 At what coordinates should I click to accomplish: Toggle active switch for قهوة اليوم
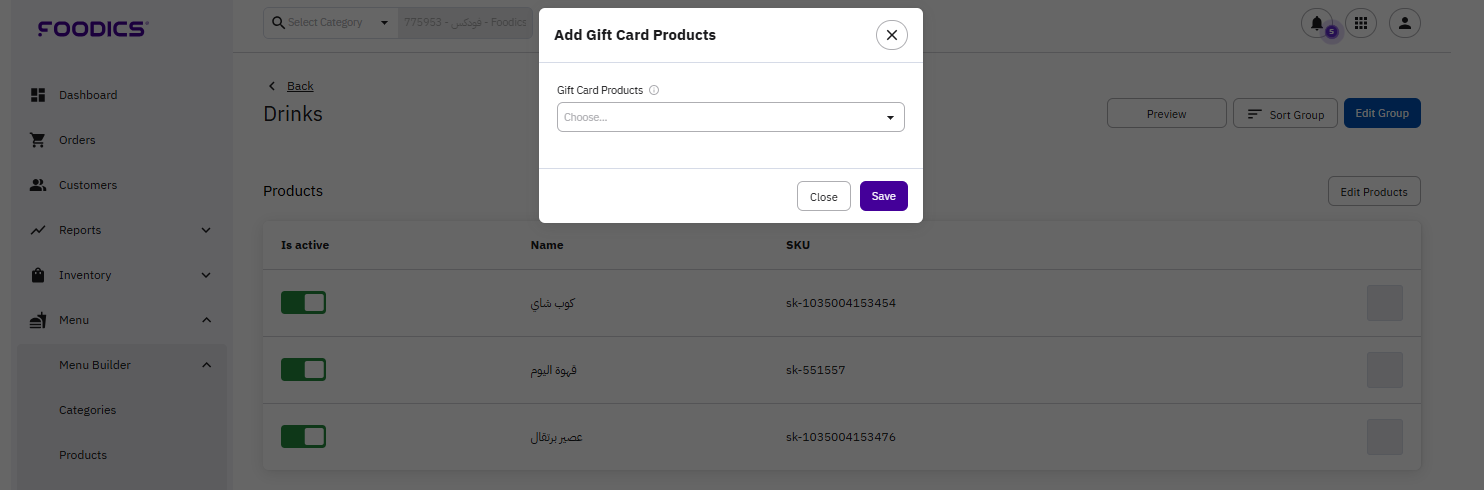point(303,370)
